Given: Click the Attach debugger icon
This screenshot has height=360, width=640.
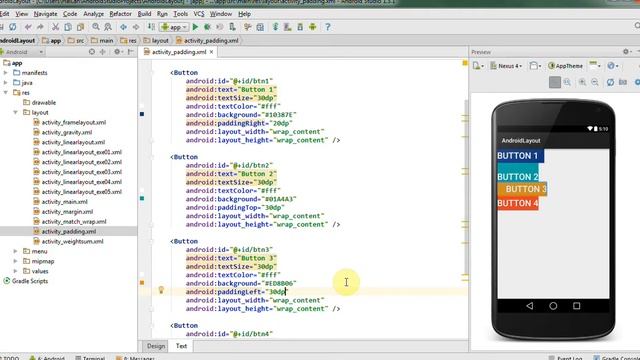Looking at the screenshot, I should click(232, 27).
